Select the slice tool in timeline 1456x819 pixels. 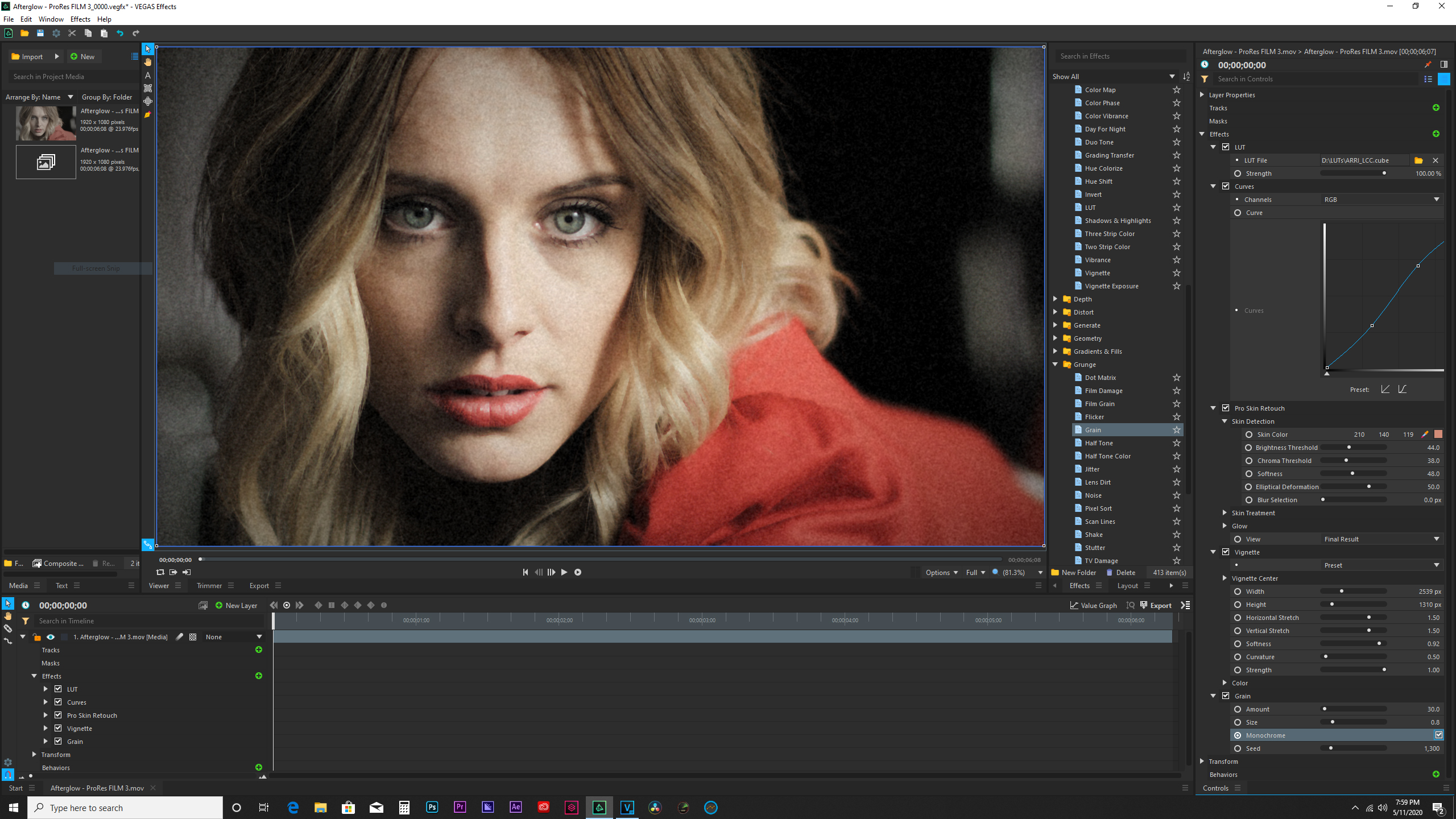pos(8,628)
